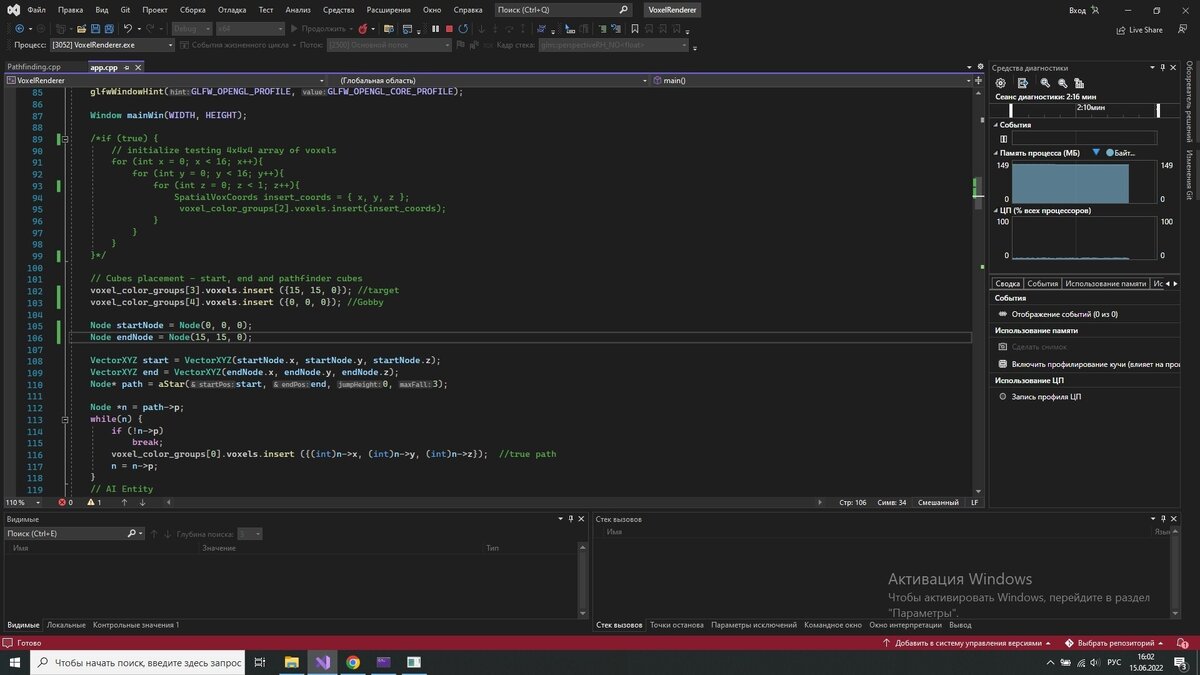Click the notifications bell in status bar

pos(1180,643)
